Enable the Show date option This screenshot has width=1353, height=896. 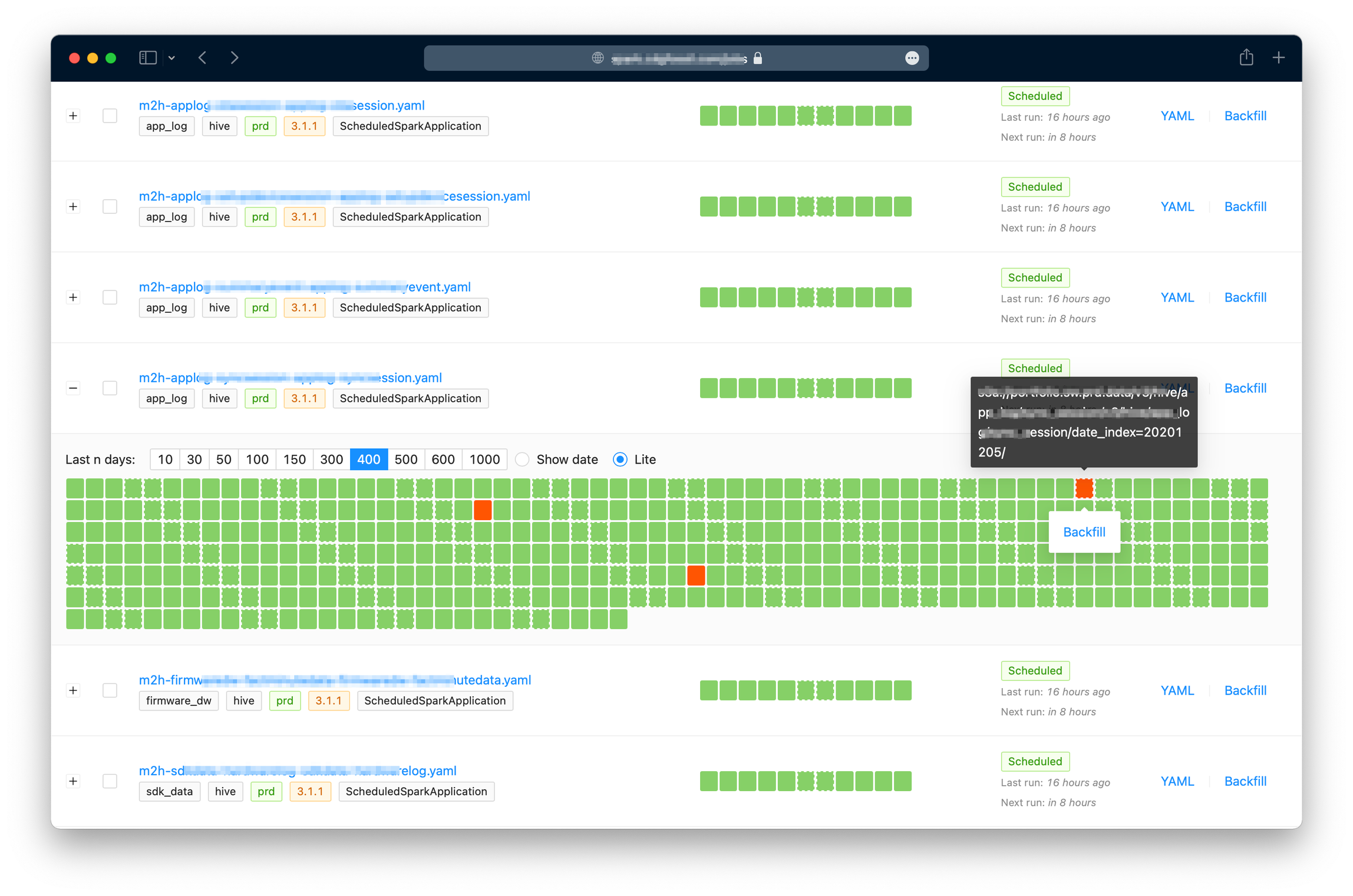[522, 459]
